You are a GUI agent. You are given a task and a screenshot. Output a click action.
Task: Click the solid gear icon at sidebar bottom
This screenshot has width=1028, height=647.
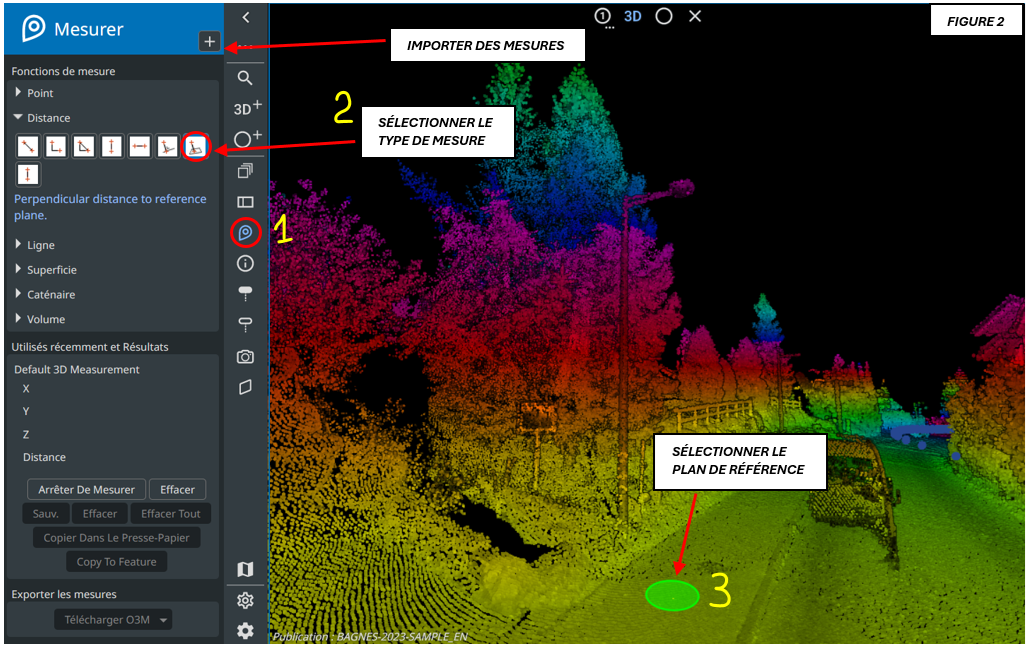pos(245,631)
